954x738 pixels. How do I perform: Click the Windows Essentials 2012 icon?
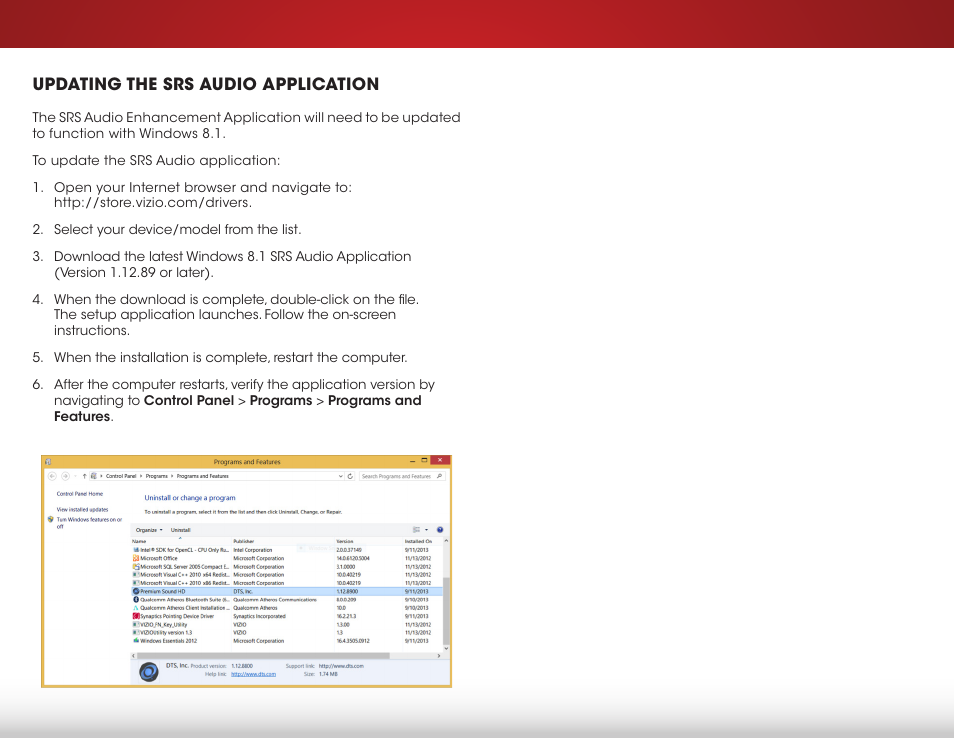tap(136, 641)
